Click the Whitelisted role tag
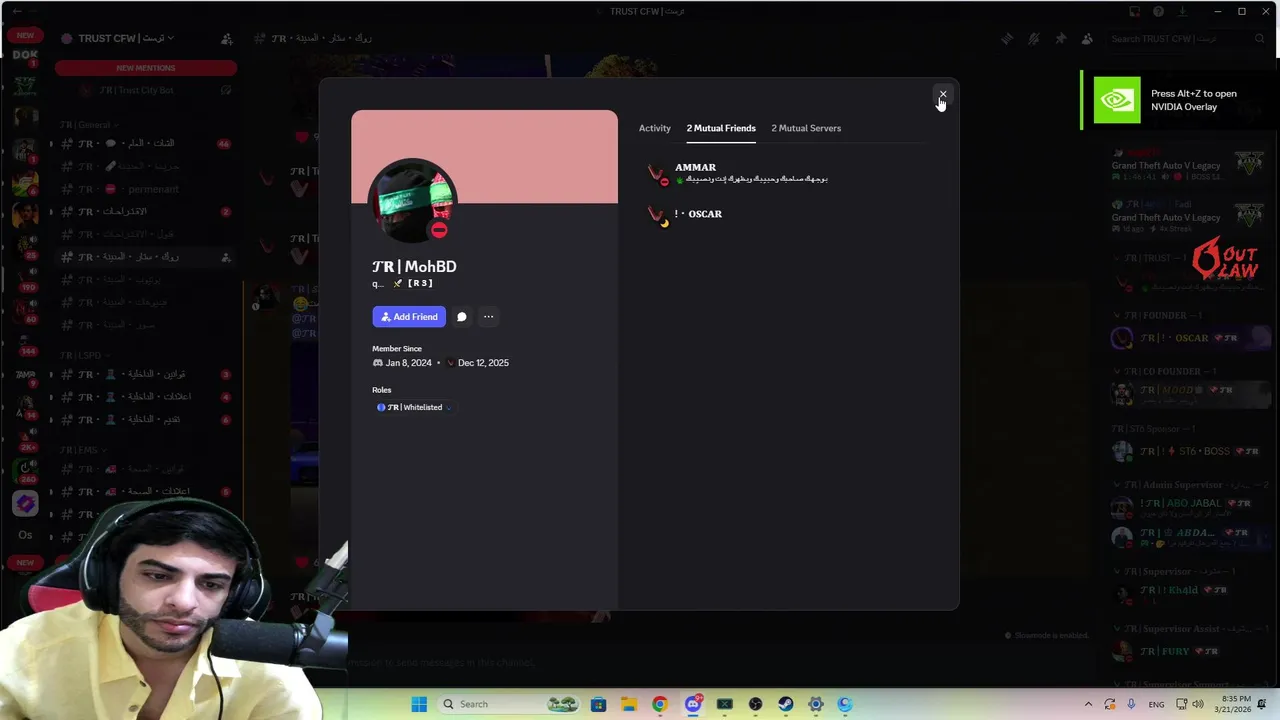The image size is (1280, 720). pos(414,407)
